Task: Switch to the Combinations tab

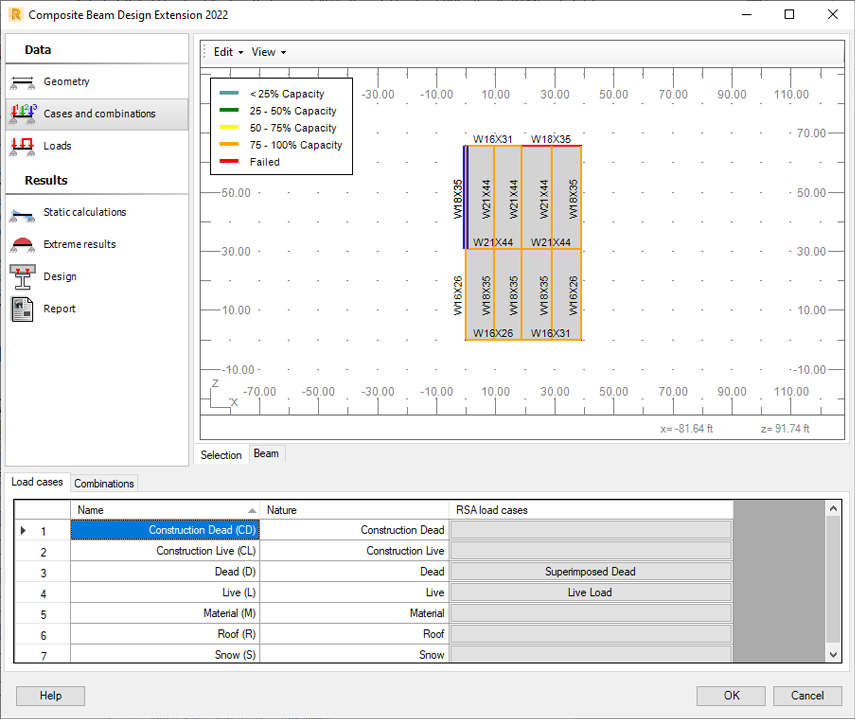Action: click(x=104, y=483)
